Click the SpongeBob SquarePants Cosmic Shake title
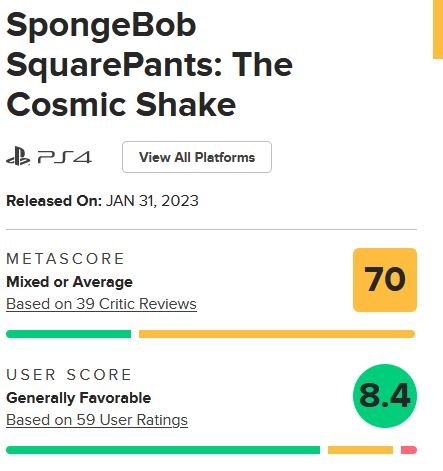Image resolution: width=443 pixels, height=471 pixels. [150, 65]
